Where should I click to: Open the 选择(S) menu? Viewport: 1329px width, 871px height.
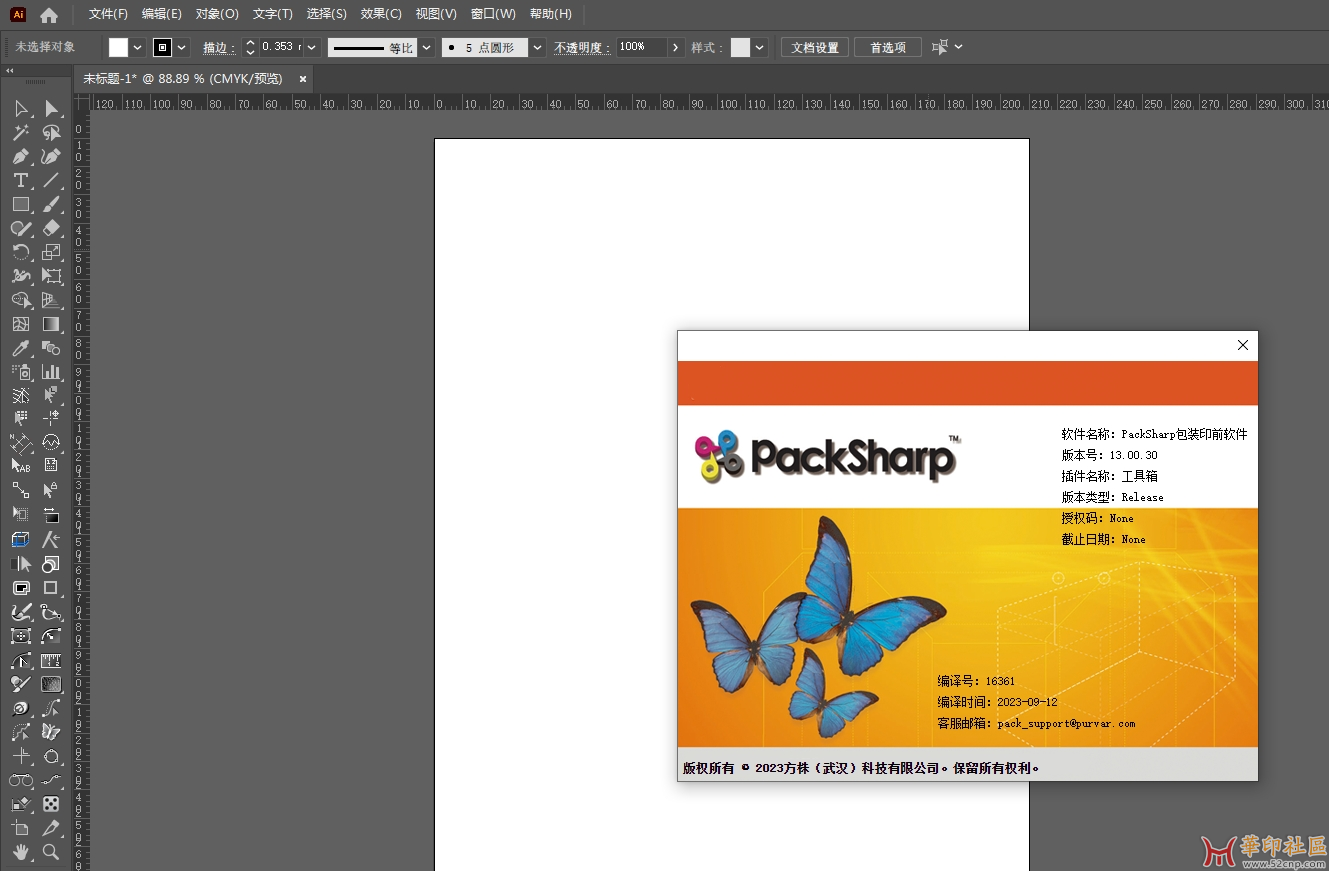(x=327, y=14)
